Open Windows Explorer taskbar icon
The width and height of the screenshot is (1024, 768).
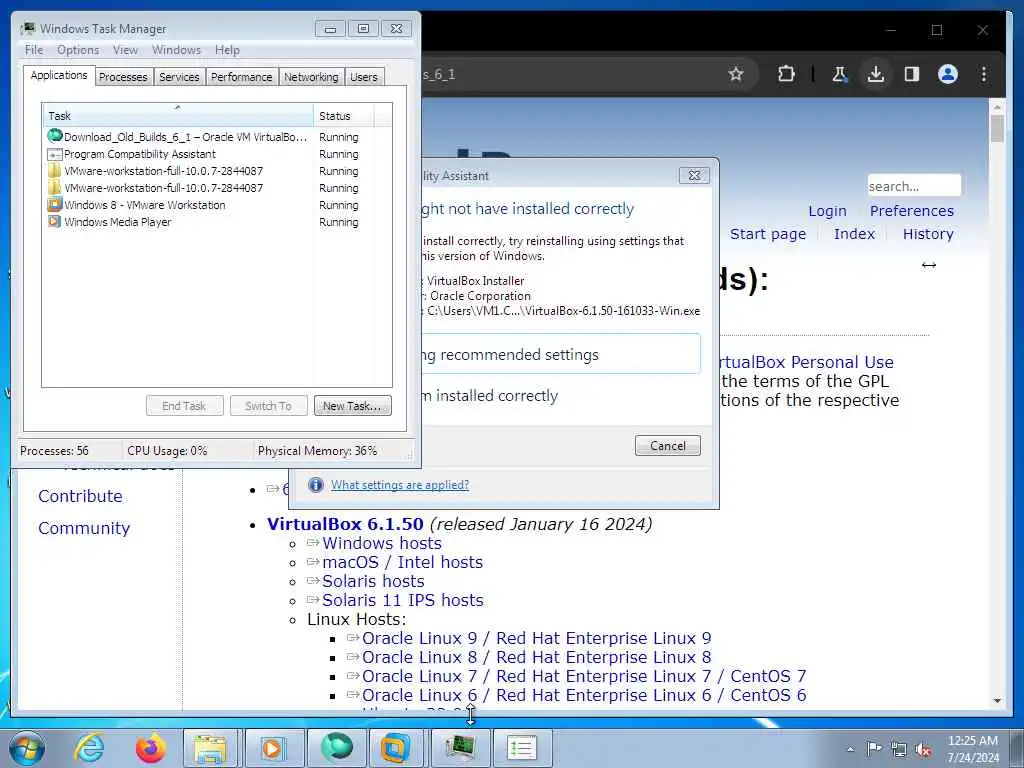pyautogui.click(x=210, y=748)
